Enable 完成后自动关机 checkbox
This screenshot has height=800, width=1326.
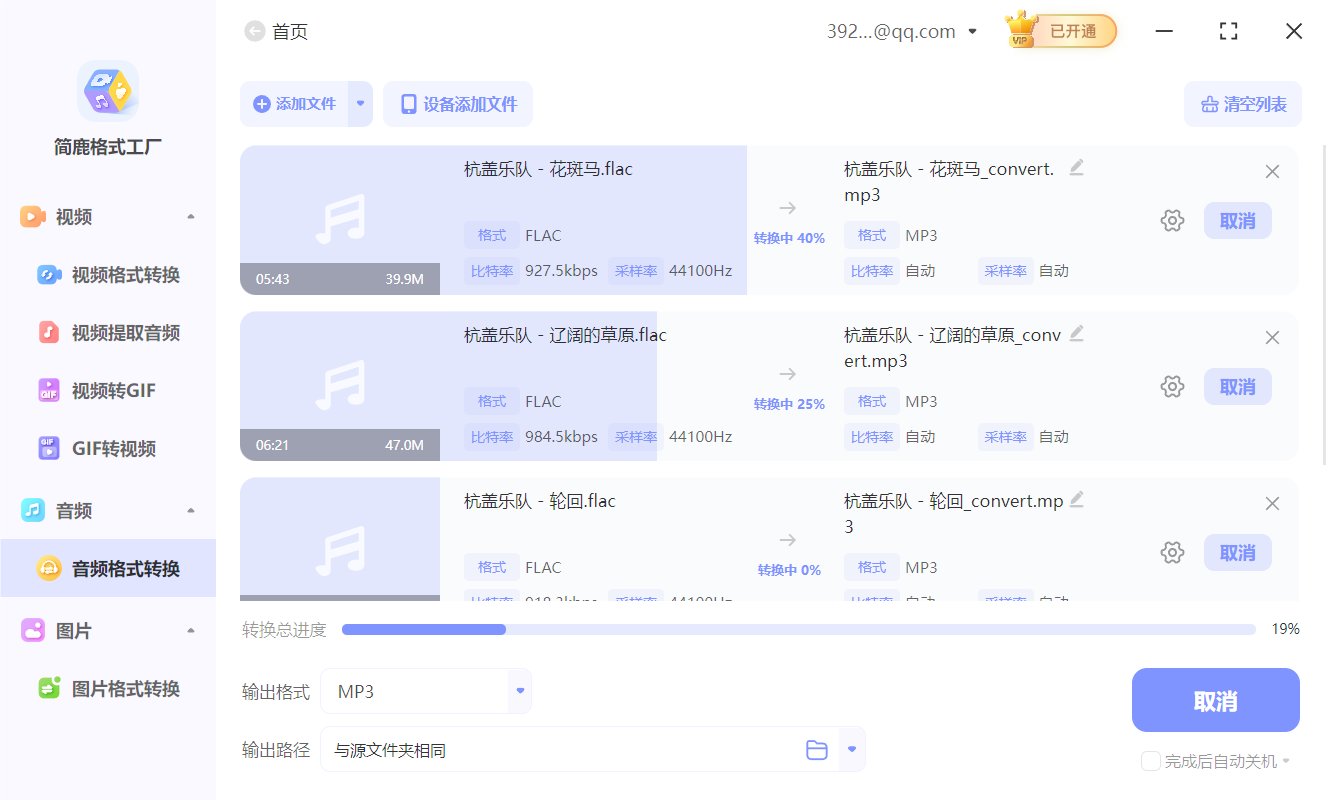(1150, 761)
